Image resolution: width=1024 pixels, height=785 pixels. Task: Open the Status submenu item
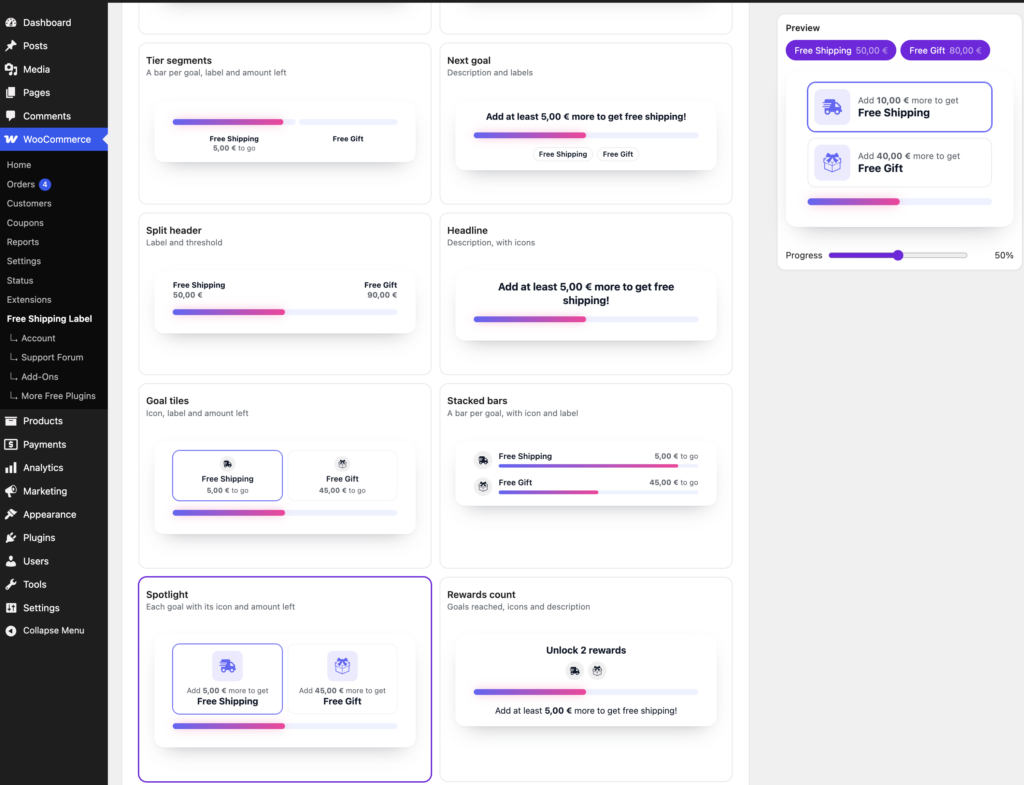coord(20,280)
